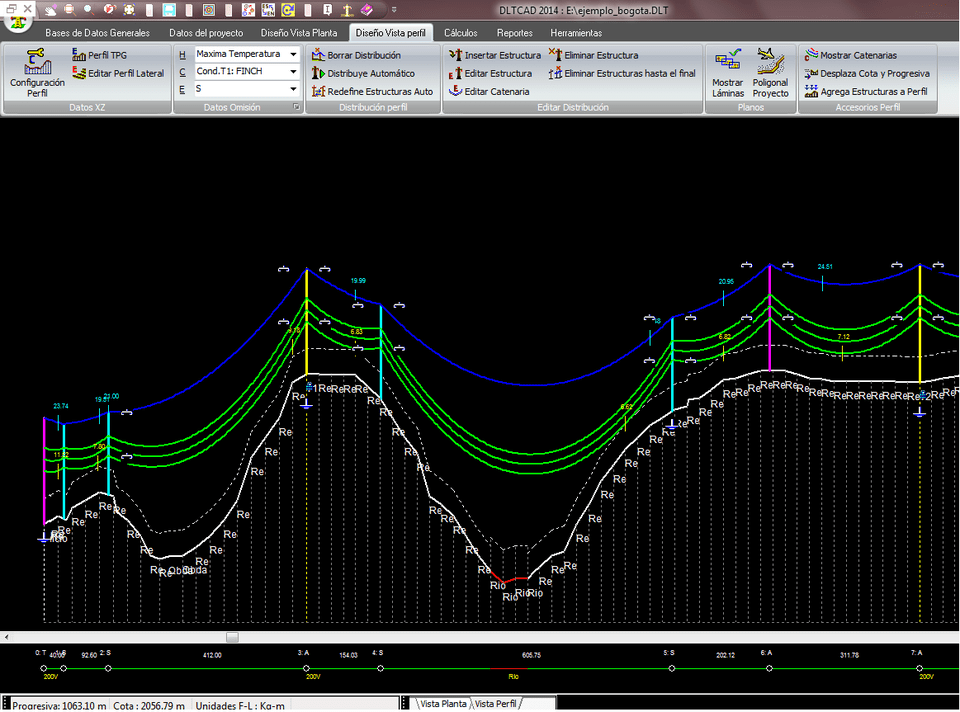Toggle Mostrar Catenarias display

point(812,56)
